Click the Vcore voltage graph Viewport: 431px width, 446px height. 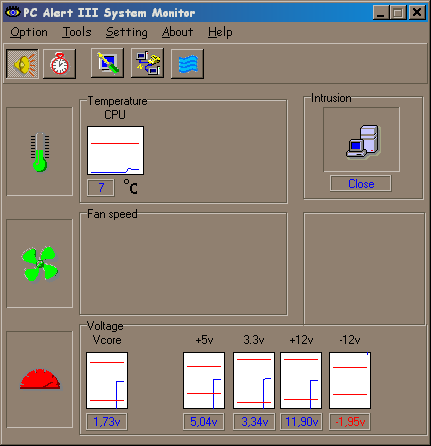(107, 380)
